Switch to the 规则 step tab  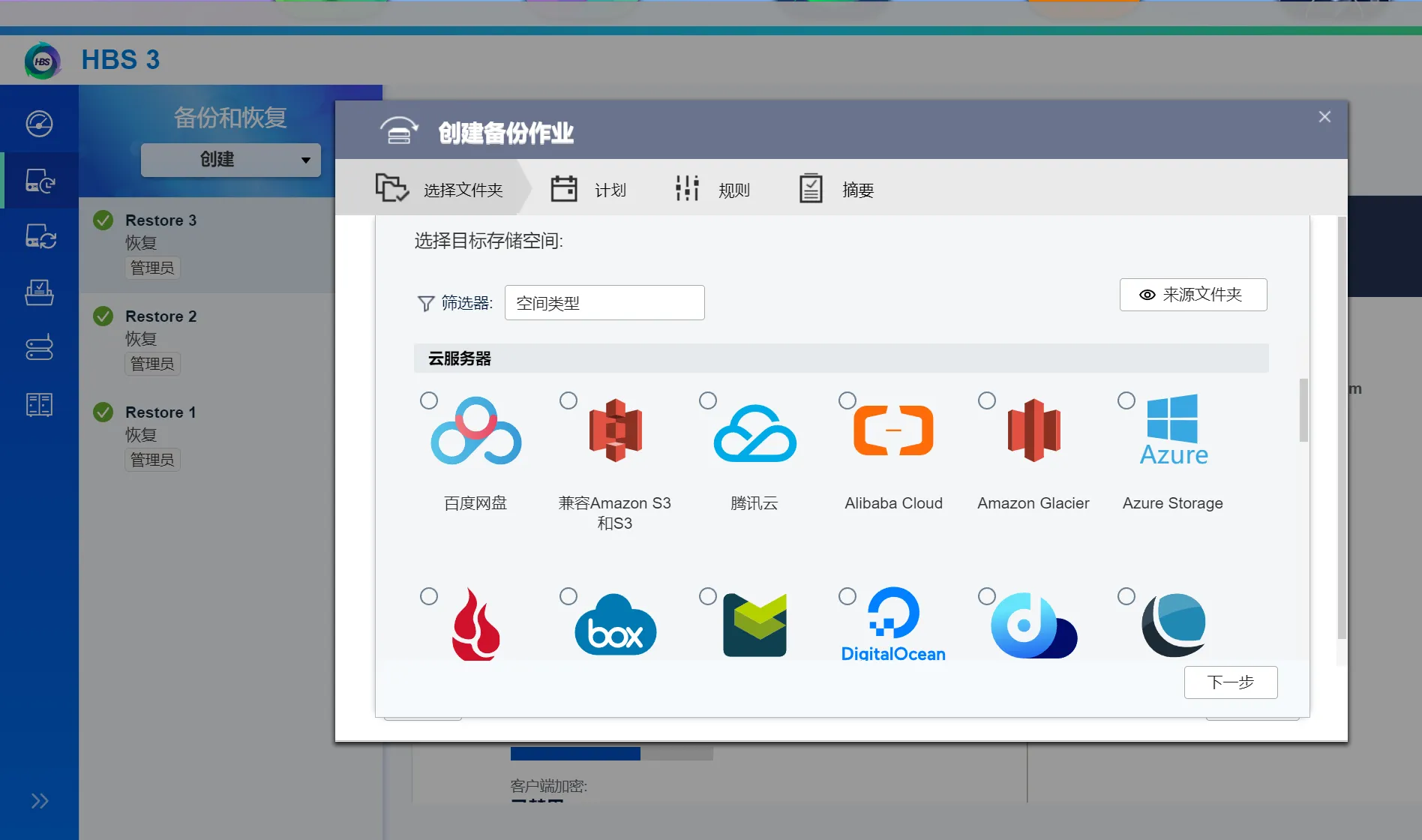pyautogui.click(x=712, y=190)
